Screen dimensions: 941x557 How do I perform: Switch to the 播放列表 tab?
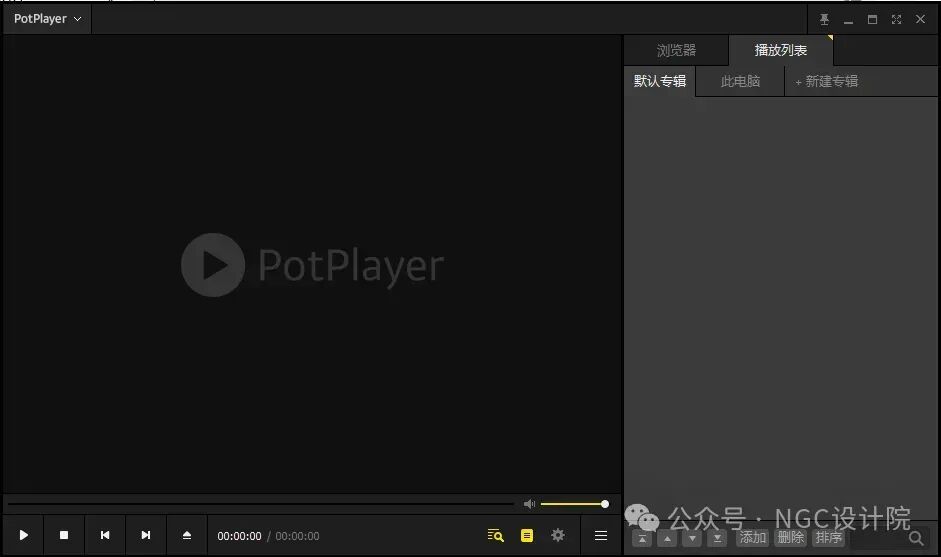(781, 50)
